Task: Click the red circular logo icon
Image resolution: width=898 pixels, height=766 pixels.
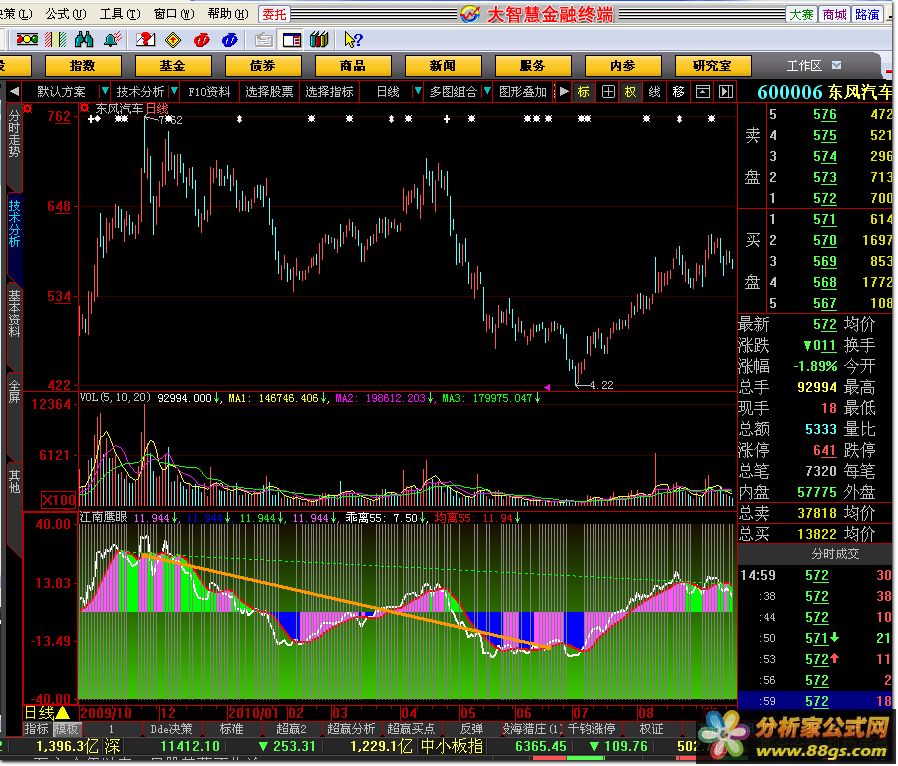Action: coord(202,40)
